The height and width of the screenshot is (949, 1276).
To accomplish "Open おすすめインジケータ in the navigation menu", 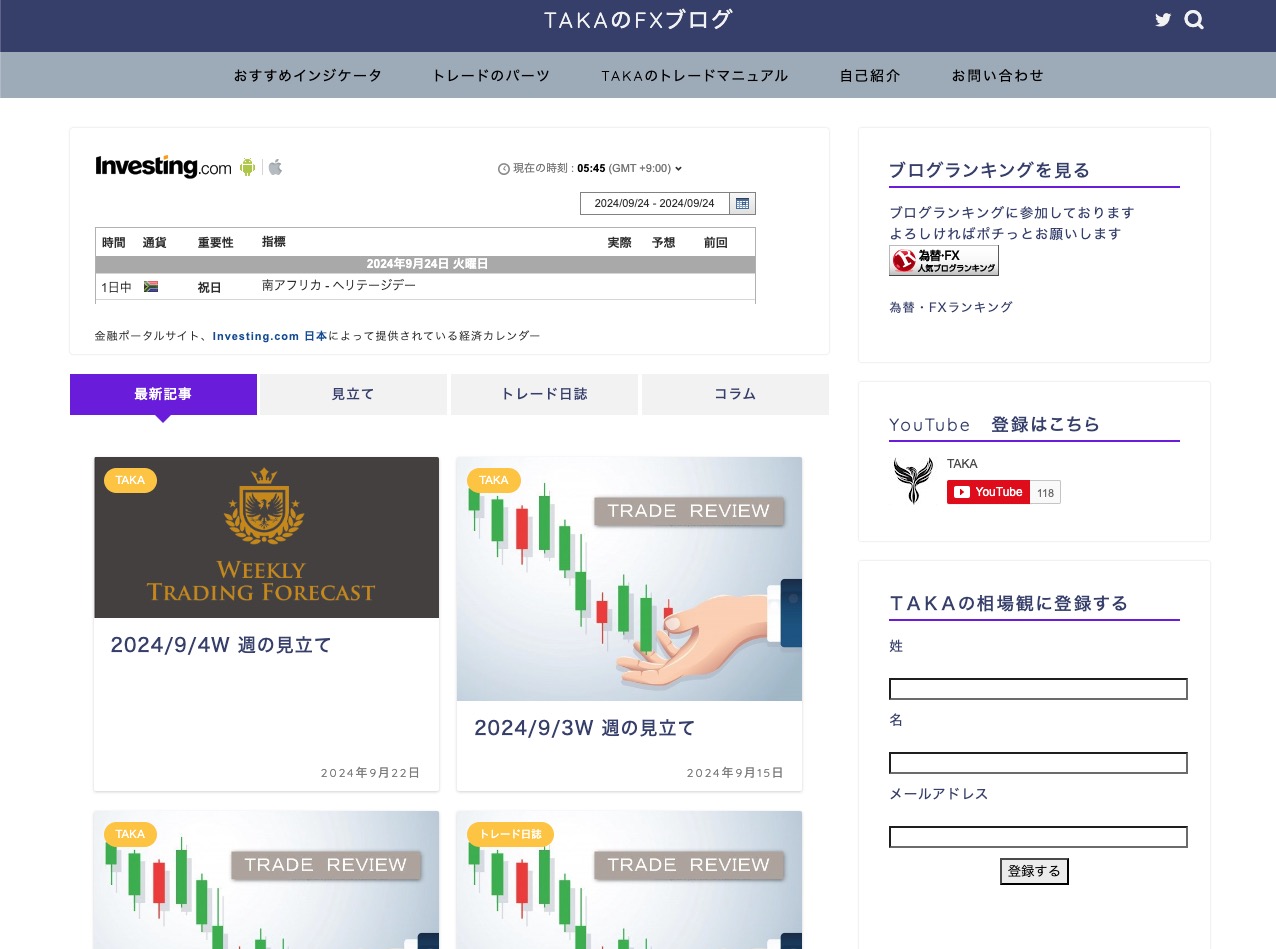I will 308,76.
